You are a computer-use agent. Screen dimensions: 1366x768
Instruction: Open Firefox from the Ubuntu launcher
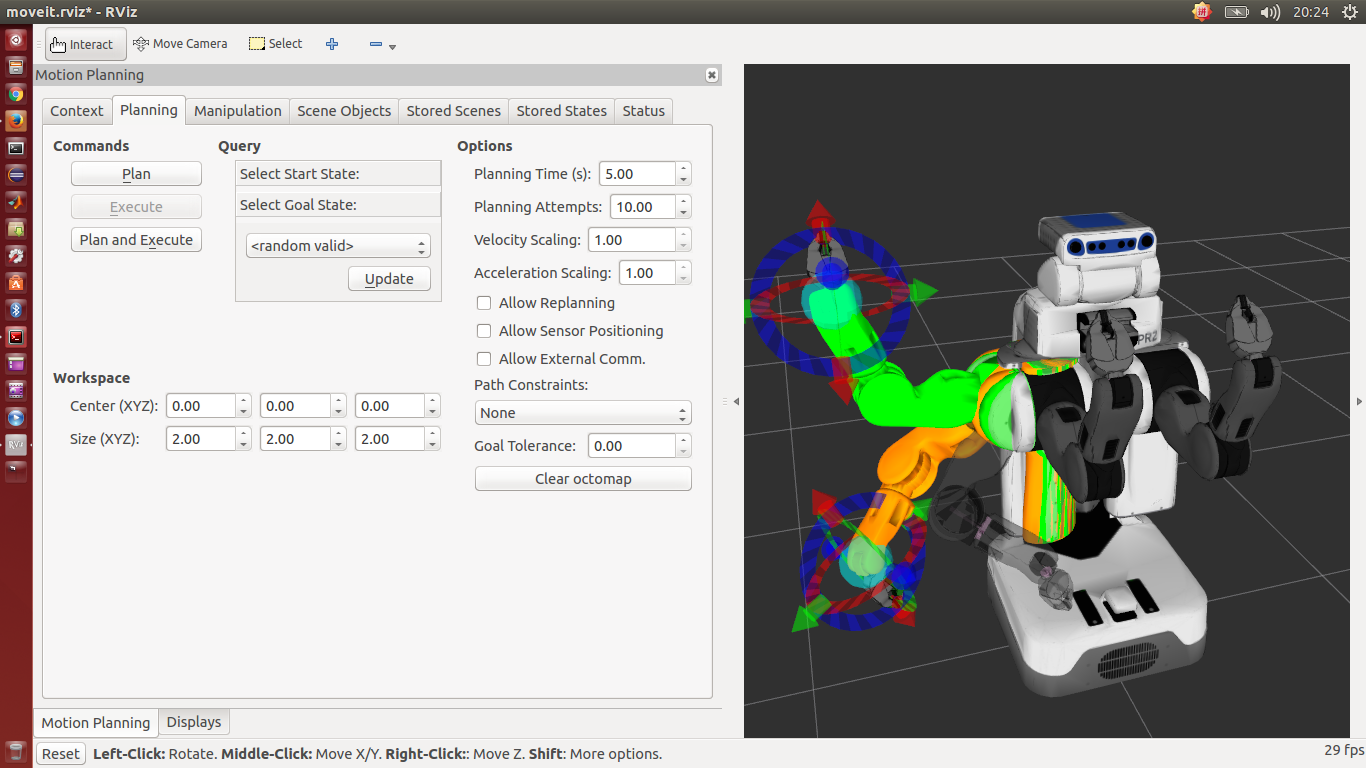click(x=16, y=121)
